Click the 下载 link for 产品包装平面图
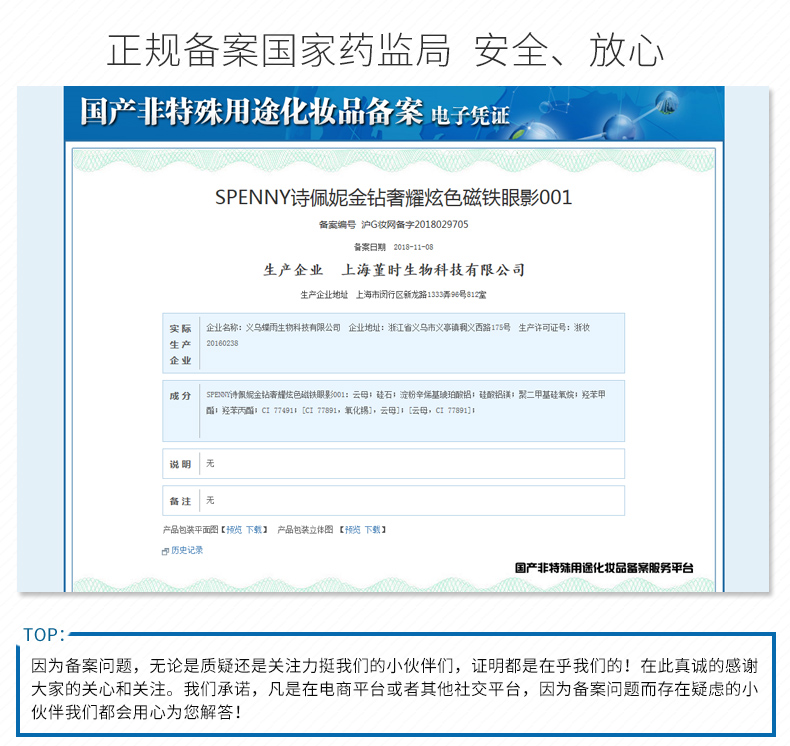Screen dimensions: 790x746 254,529
